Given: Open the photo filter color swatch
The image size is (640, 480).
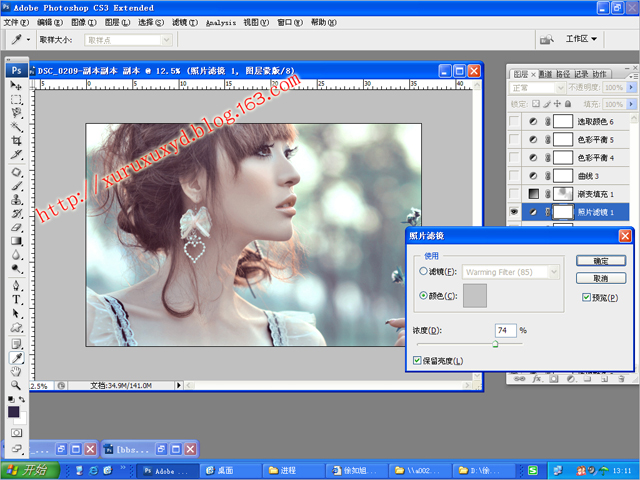Looking at the screenshot, I should click(474, 296).
